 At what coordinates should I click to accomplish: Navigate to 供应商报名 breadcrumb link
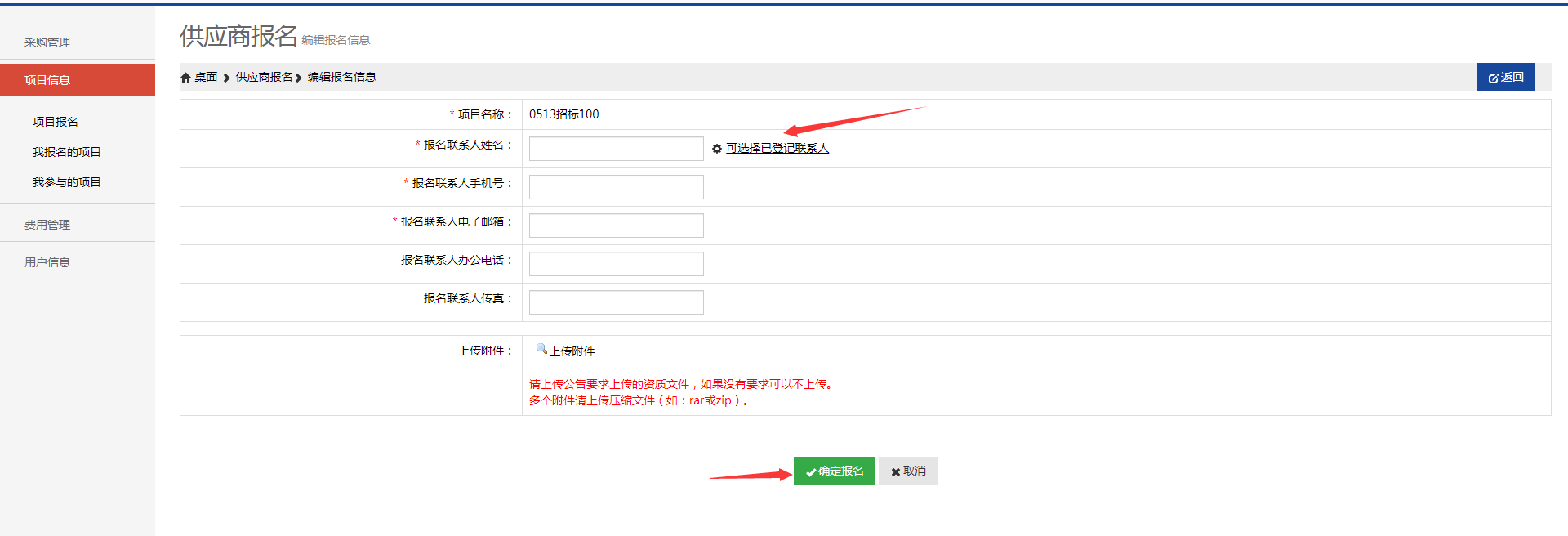point(264,78)
